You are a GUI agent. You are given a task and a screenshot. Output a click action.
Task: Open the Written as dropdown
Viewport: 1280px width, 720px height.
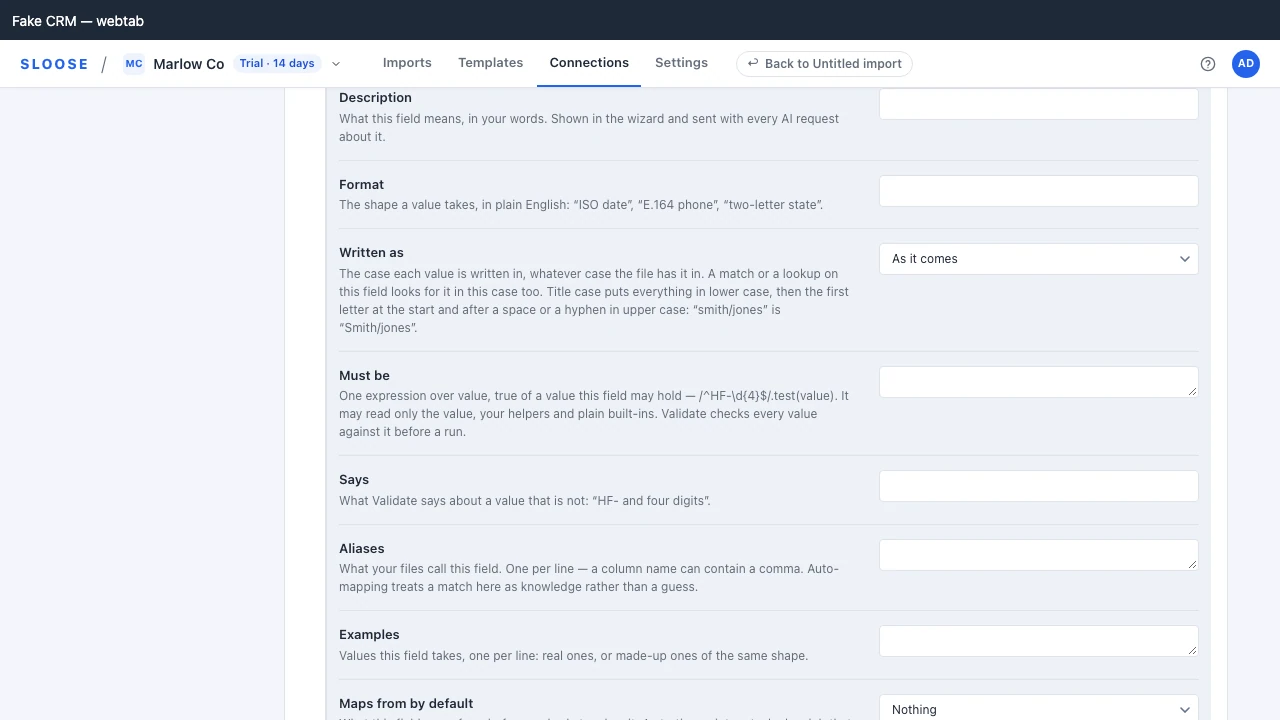pyautogui.click(x=1039, y=259)
